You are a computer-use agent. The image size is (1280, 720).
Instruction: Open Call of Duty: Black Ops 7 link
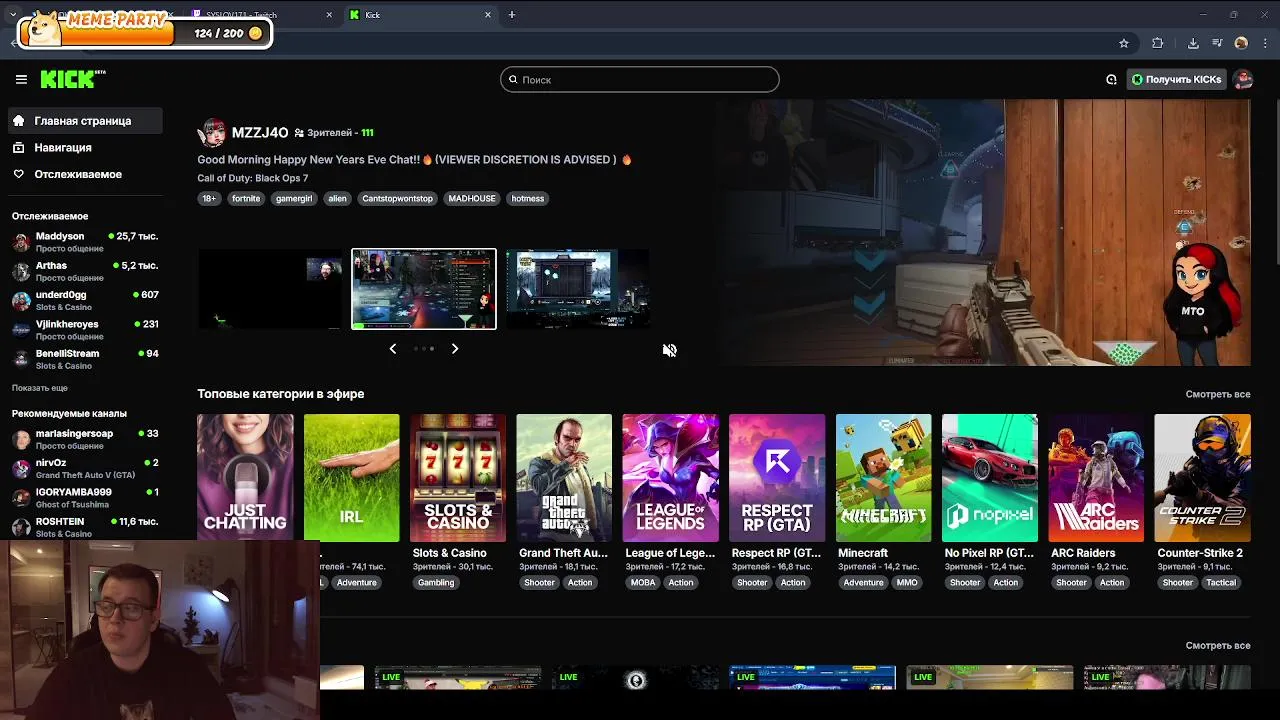click(253, 178)
